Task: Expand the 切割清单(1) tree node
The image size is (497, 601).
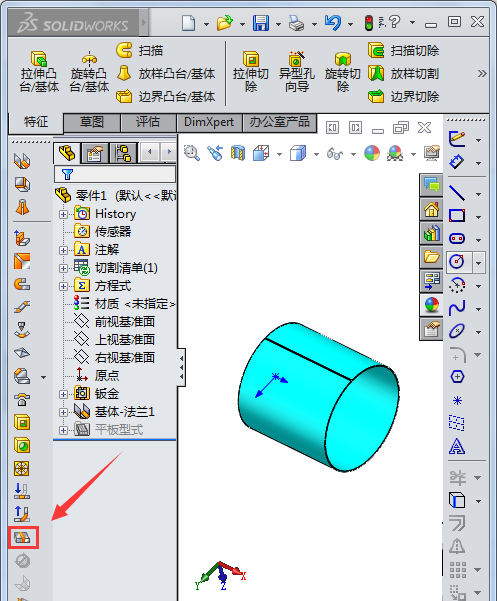Action: (64, 268)
